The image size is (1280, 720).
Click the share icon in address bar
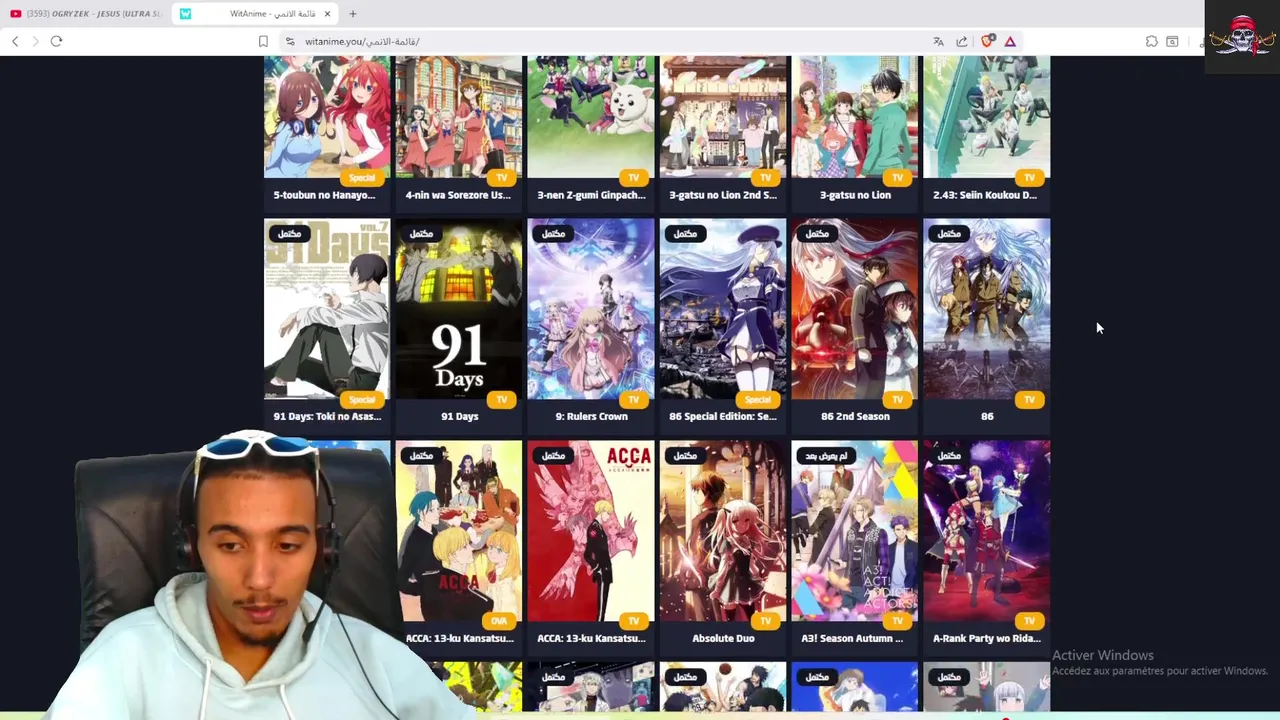point(962,41)
